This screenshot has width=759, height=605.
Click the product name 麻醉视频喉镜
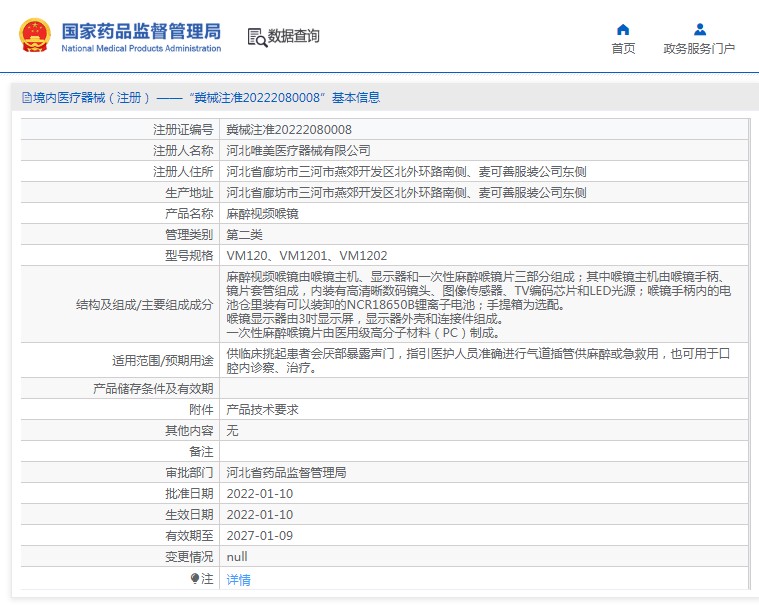[262, 214]
